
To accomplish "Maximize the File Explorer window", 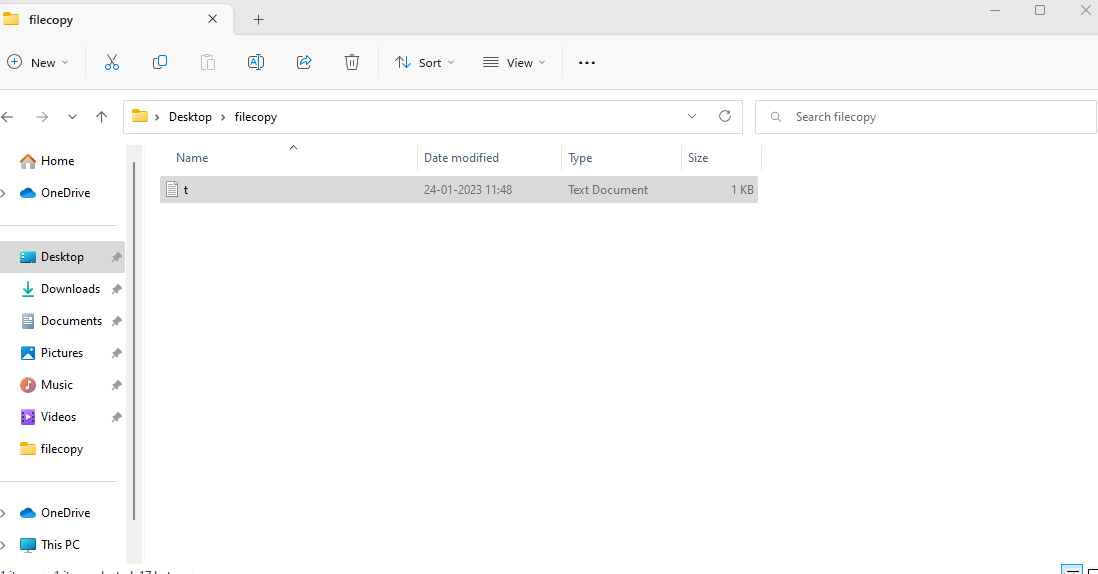I will 1040,10.
